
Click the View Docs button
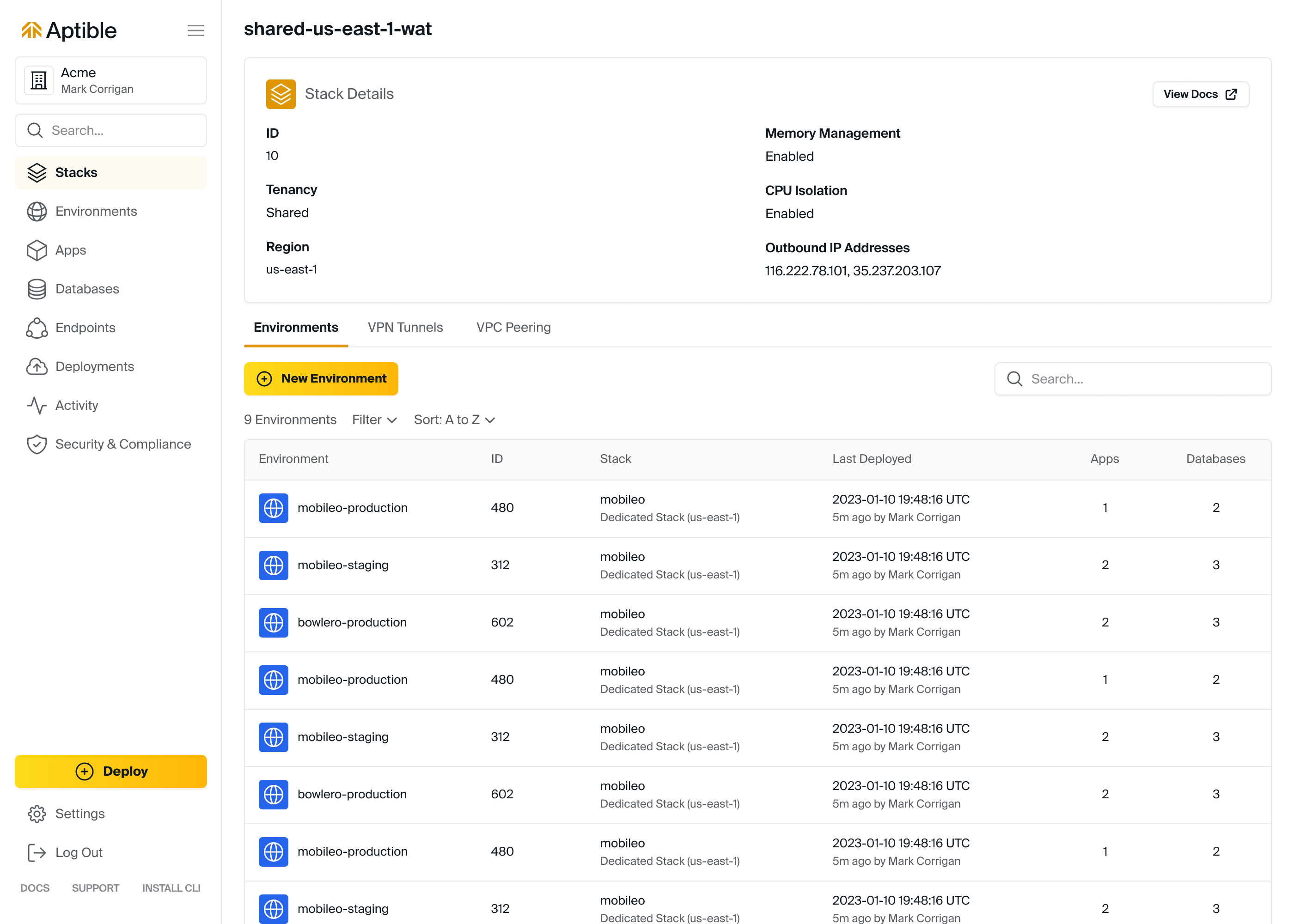coord(1201,94)
